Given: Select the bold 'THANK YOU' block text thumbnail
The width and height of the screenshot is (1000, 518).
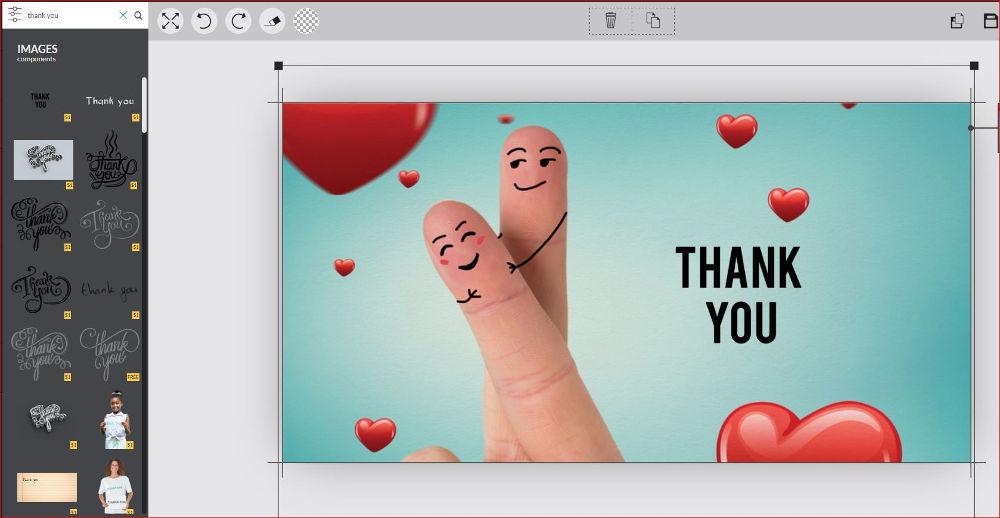Looking at the screenshot, I should 41,101.
